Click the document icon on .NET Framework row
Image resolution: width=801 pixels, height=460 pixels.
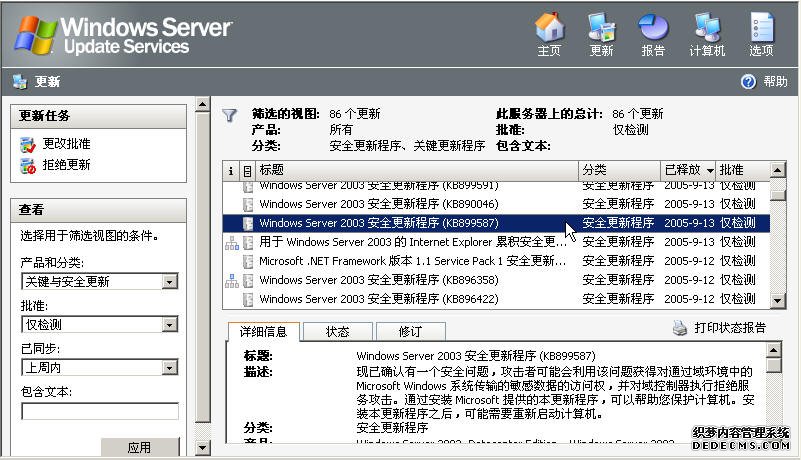point(248,261)
